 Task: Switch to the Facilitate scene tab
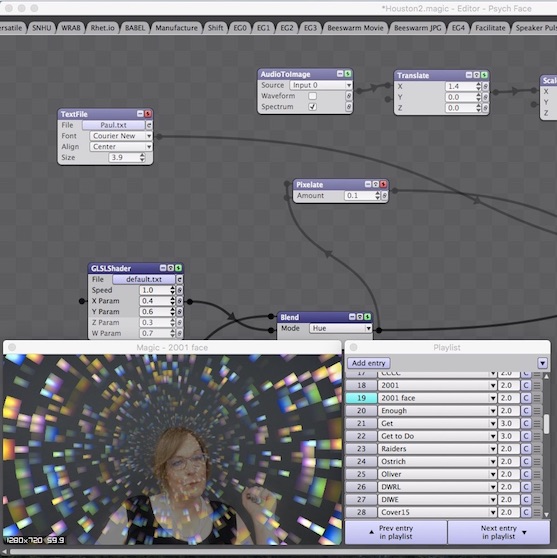(x=490, y=28)
